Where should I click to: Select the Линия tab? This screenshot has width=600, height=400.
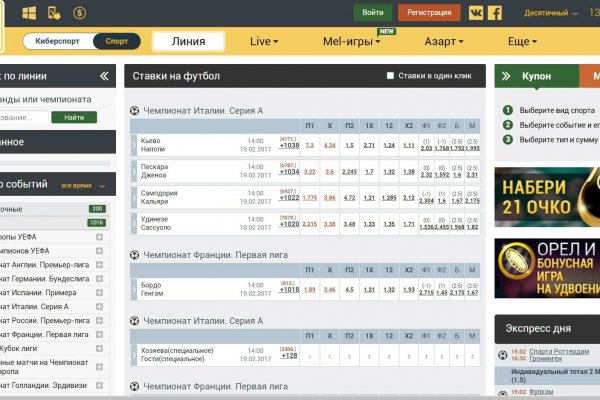click(188, 42)
